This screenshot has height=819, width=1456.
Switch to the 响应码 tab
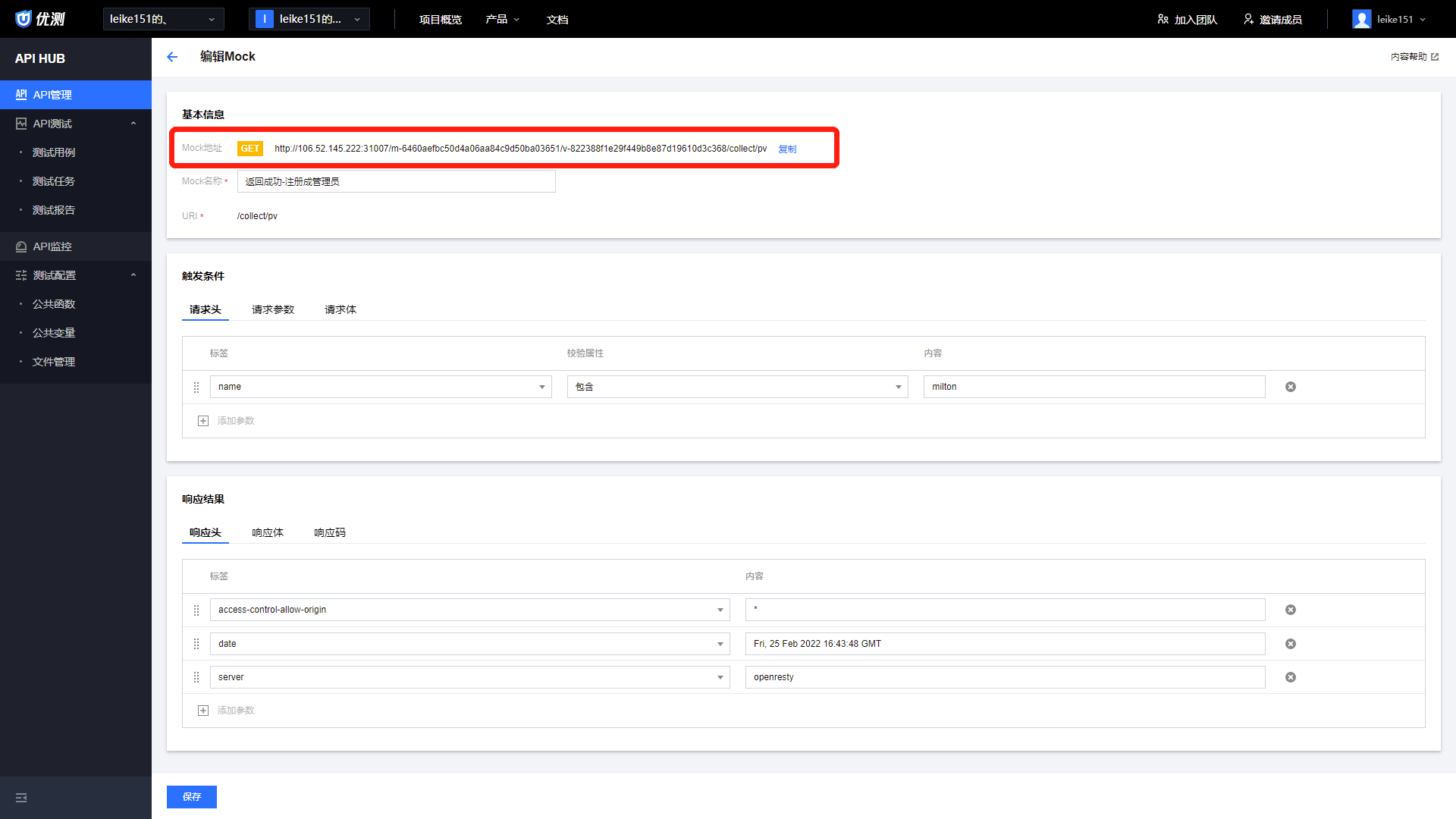tap(330, 532)
